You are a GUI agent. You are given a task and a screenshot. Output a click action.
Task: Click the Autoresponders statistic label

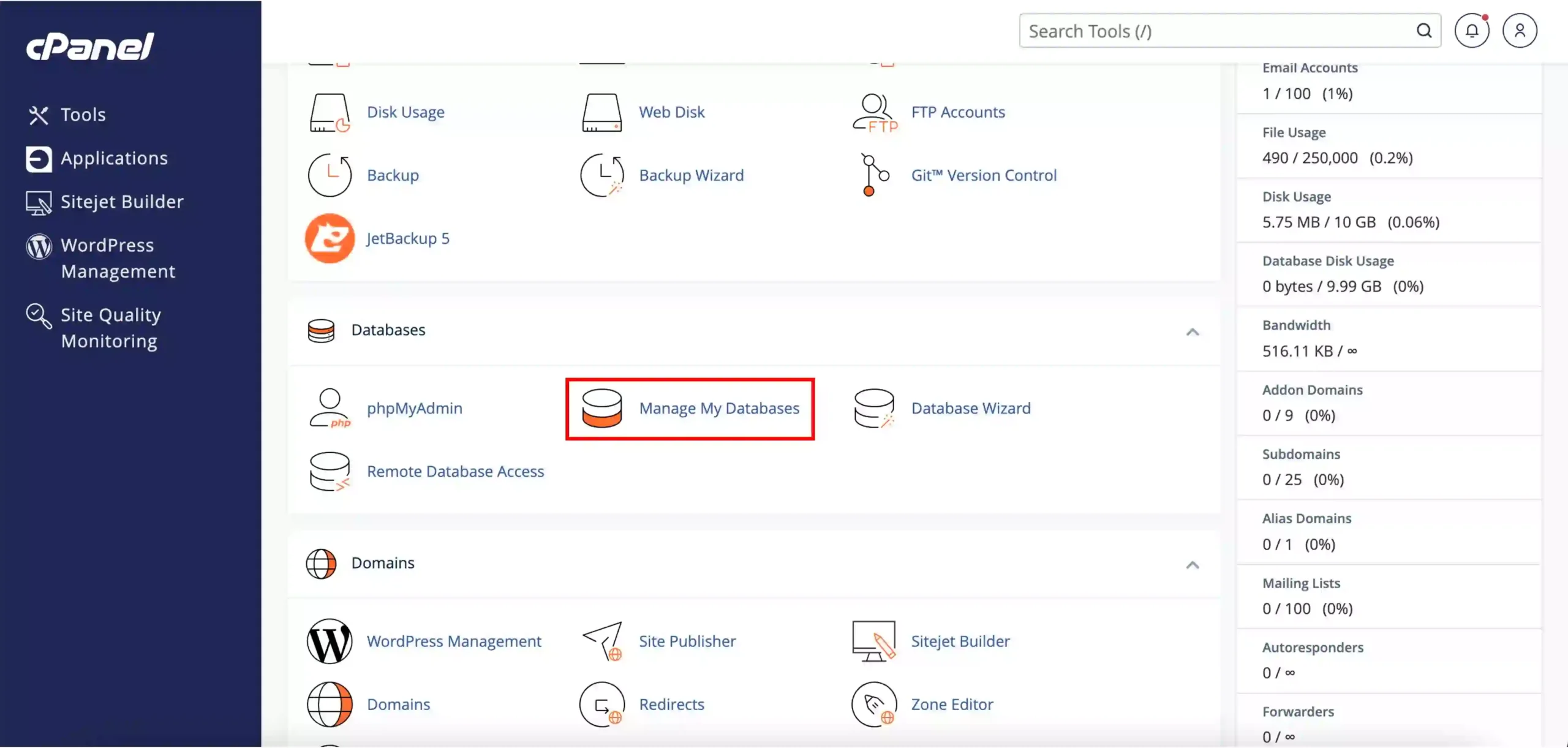[1313, 648]
